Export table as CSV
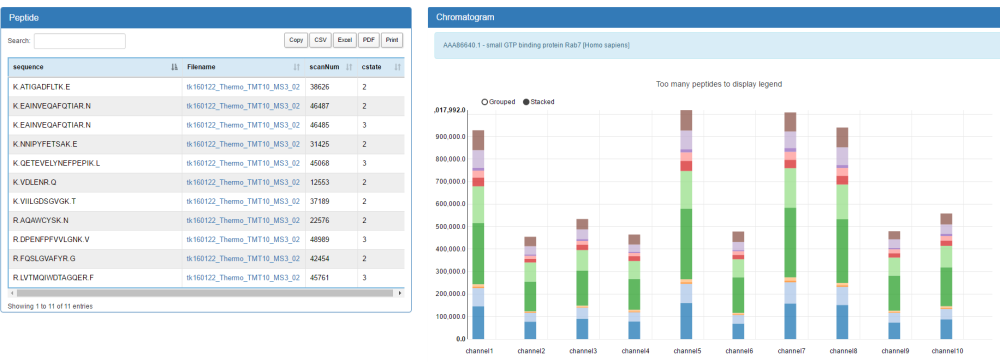Screen dimensions: 1000x362 pyautogui.click(x=320, y=40)
